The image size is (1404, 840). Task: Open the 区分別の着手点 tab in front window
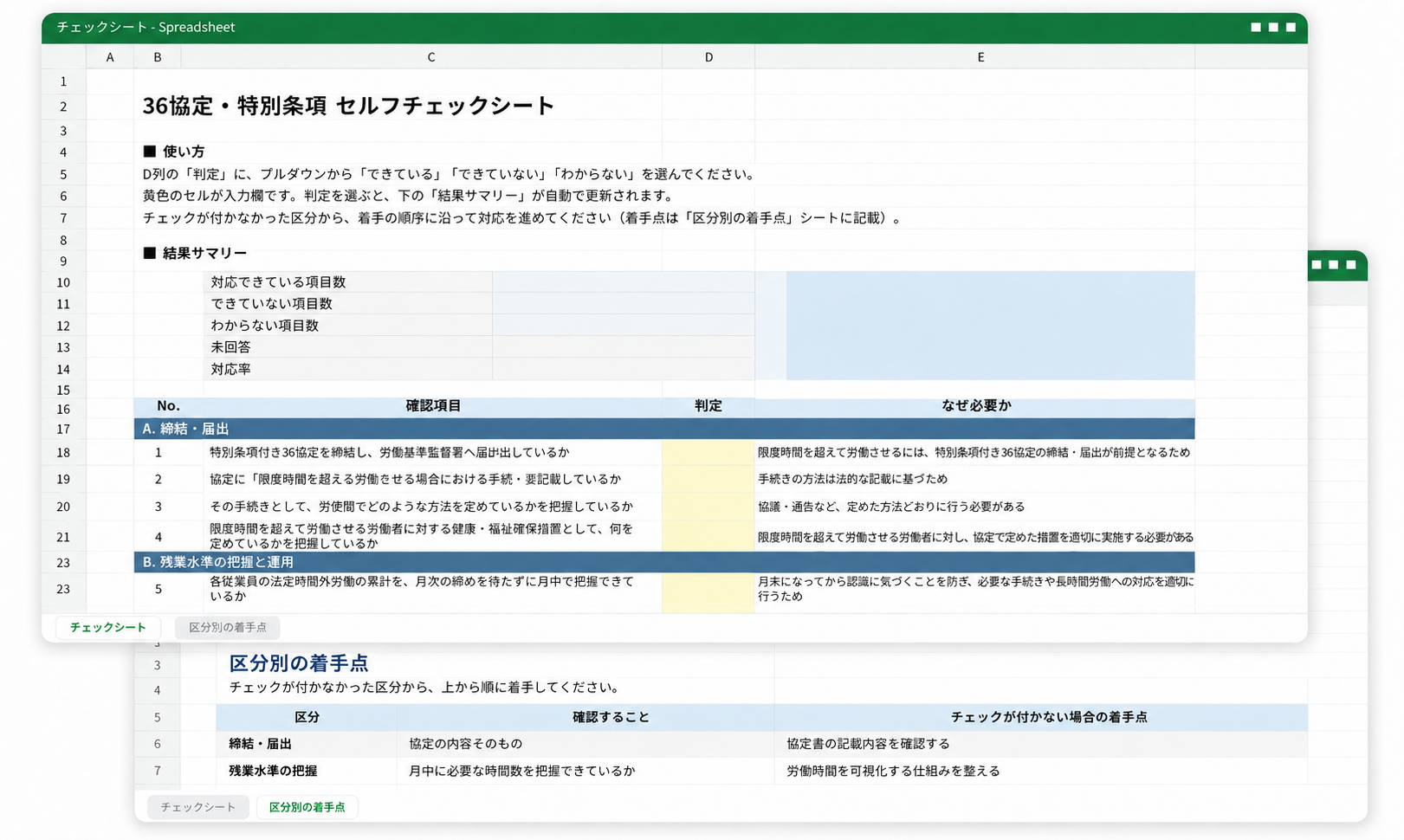[x=228, y=627]
